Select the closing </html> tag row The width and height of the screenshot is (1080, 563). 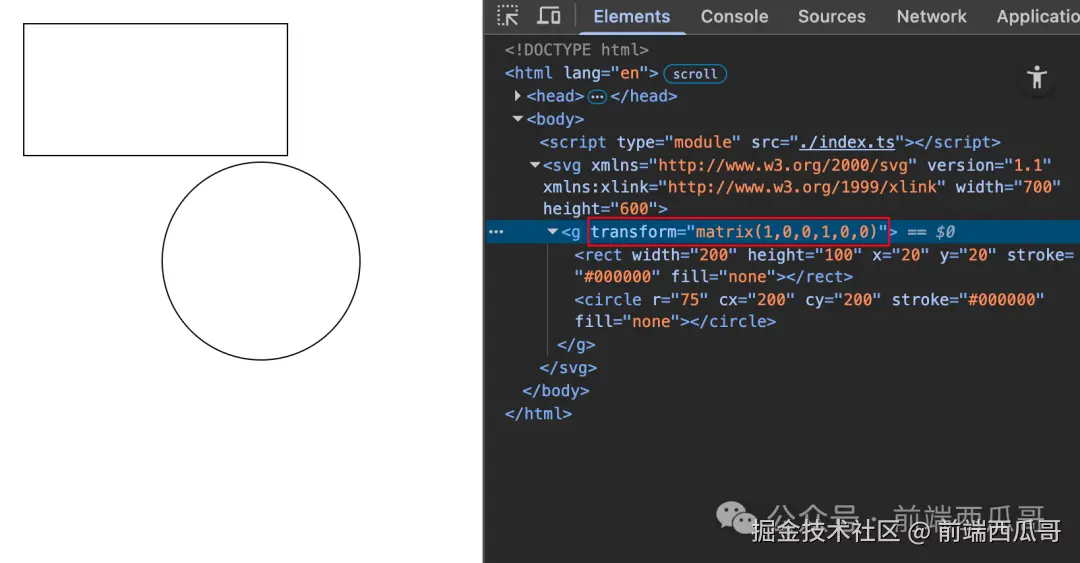[x=538, y=414]
